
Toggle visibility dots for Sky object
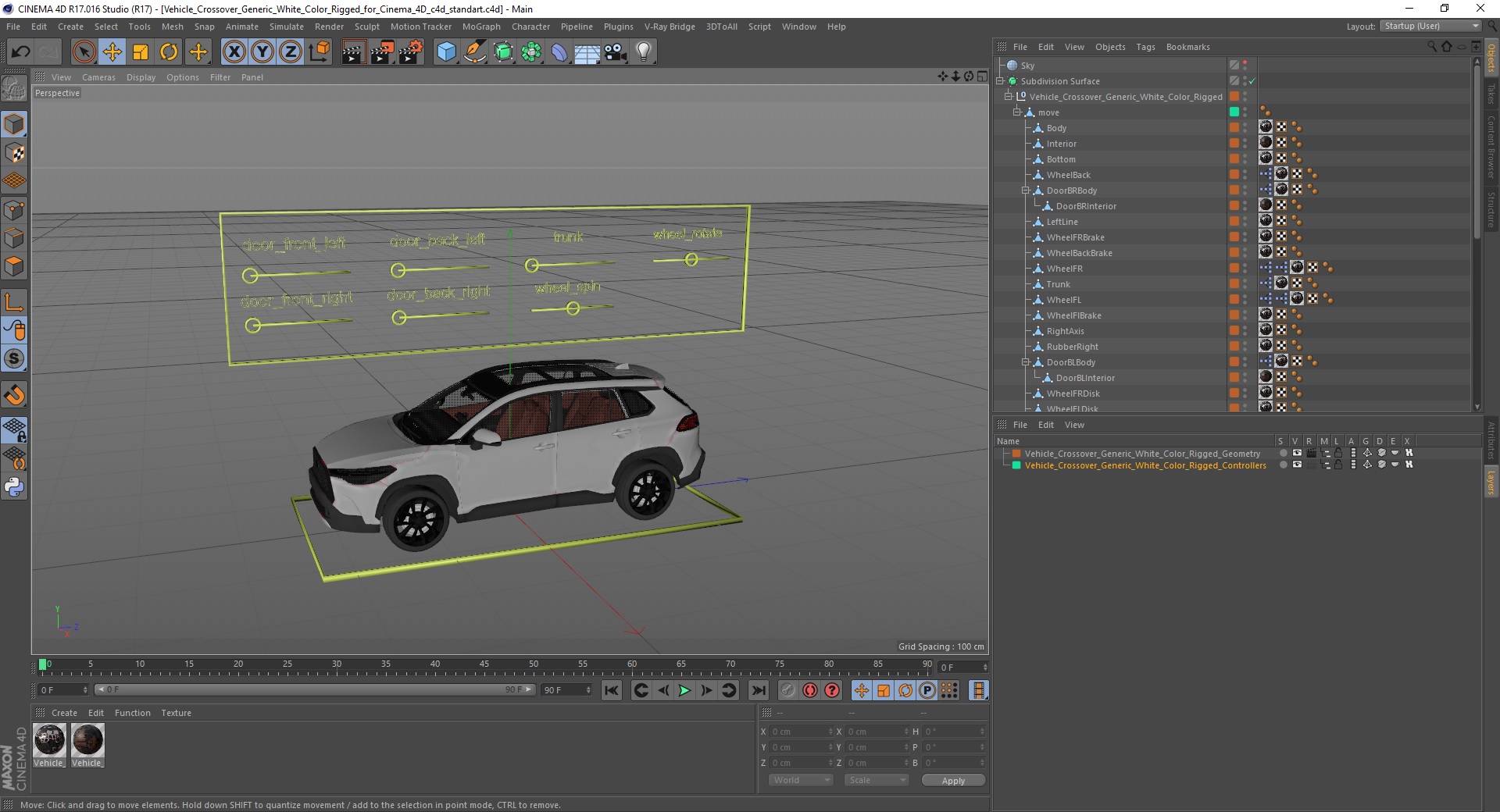tap(1245, 66)
